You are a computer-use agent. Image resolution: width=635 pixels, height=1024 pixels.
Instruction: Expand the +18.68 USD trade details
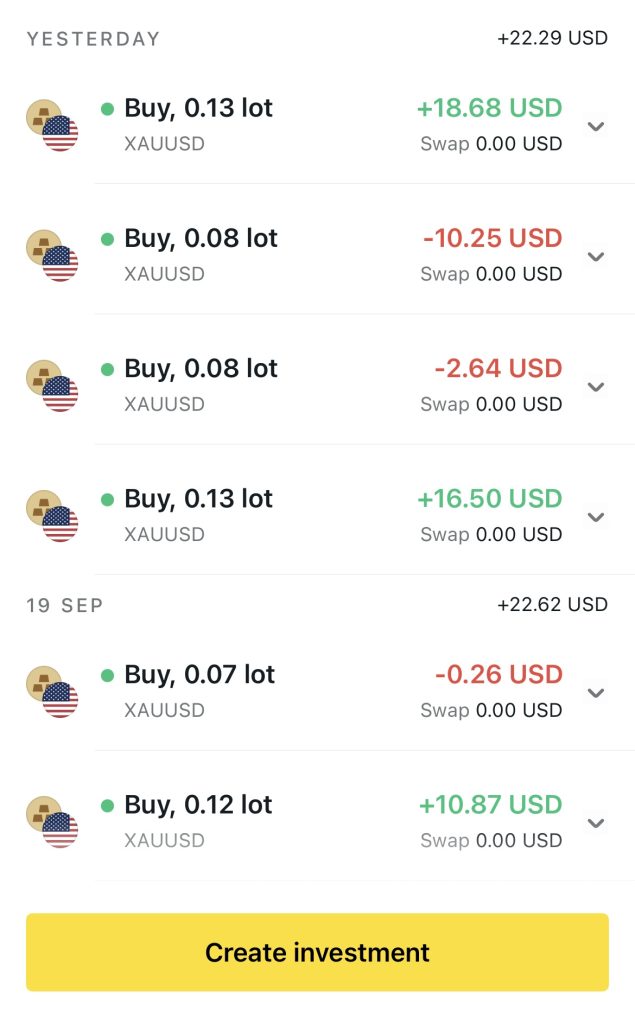pyautogui.click(x=596, y=126)
